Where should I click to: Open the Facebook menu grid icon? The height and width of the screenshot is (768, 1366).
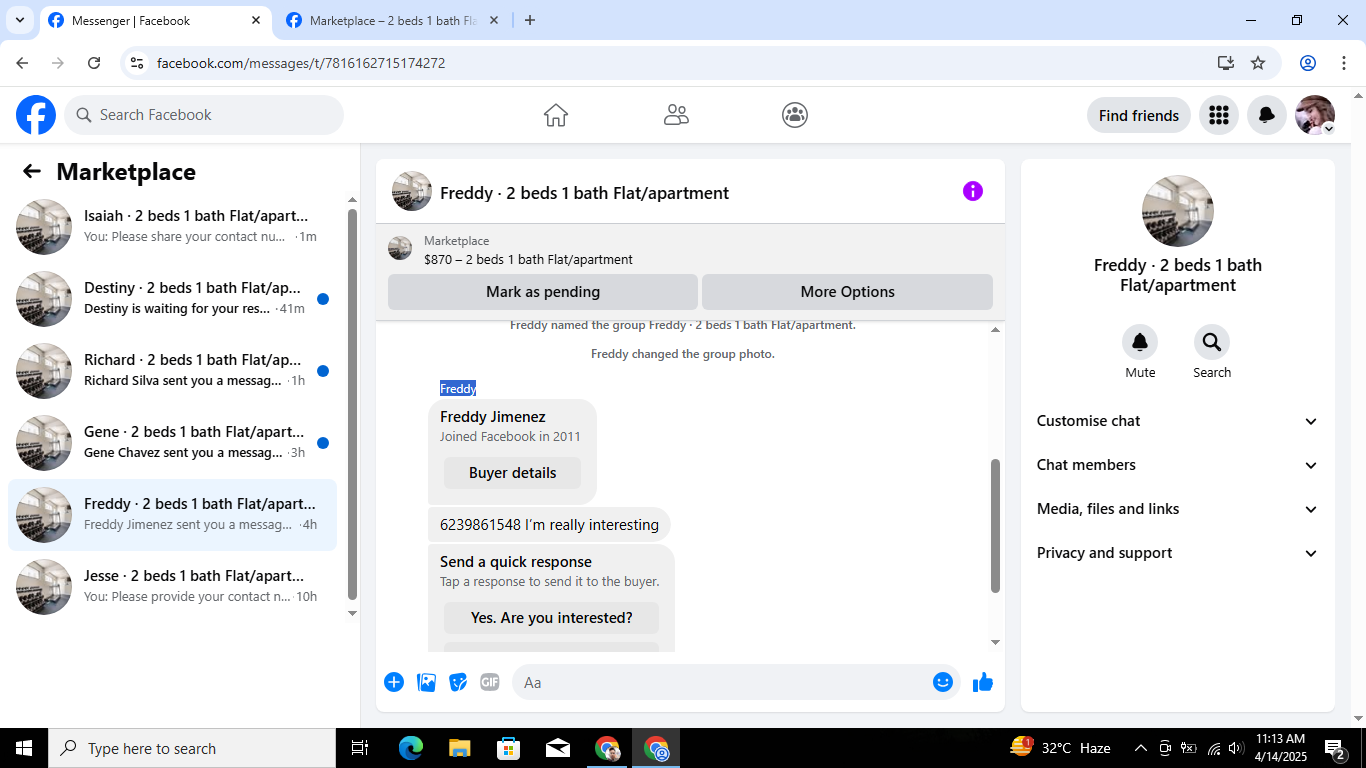[1218, 115]
